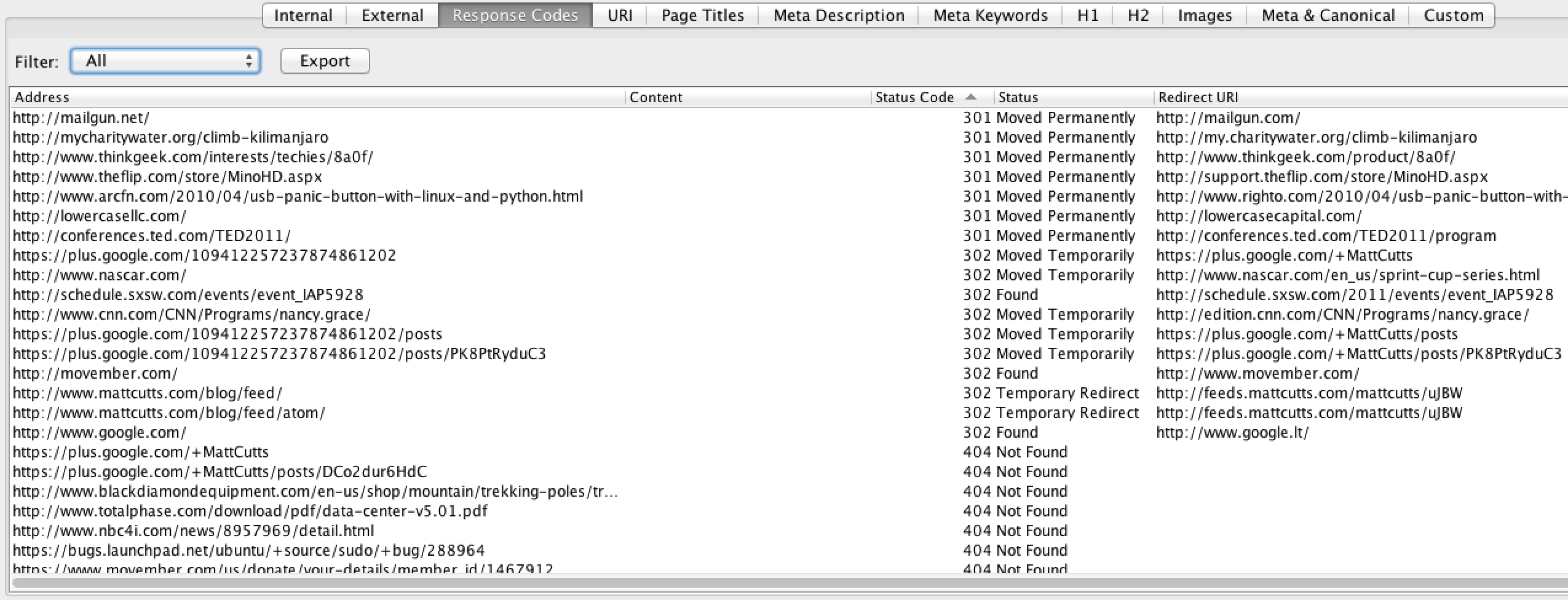
Task: Select the nbc4i.com/news/8957969/detail.html address
Action: [x=193, y=531]
